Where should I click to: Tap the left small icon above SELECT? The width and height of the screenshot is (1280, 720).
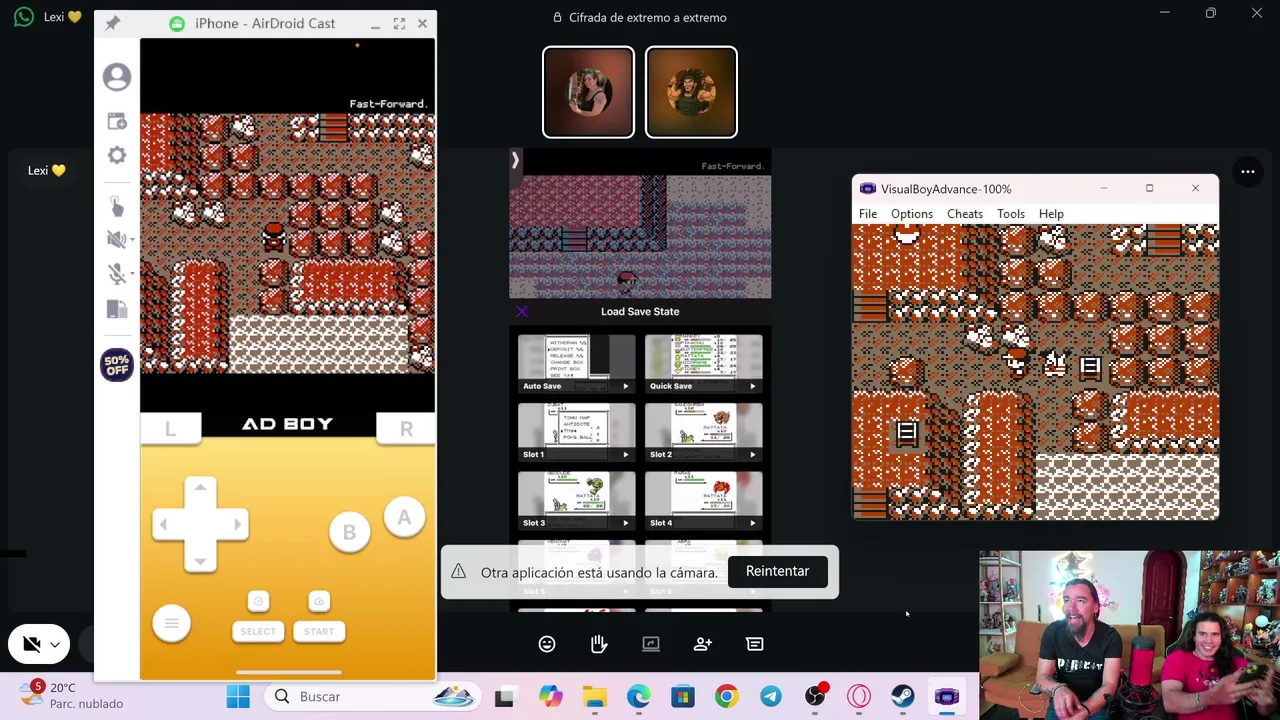pyautogui.click(x=258, y=601)
